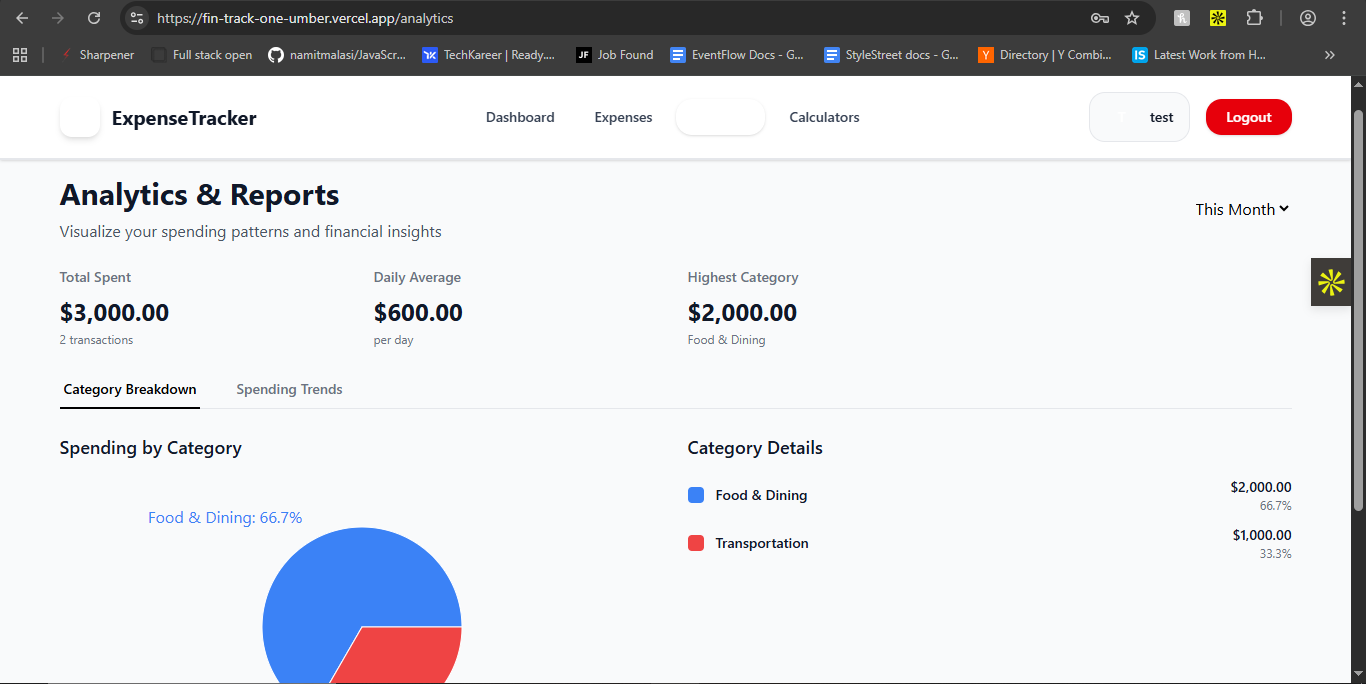Reload the page with the refresh icon
1366x684 pixels.
[x=94, y=18]
